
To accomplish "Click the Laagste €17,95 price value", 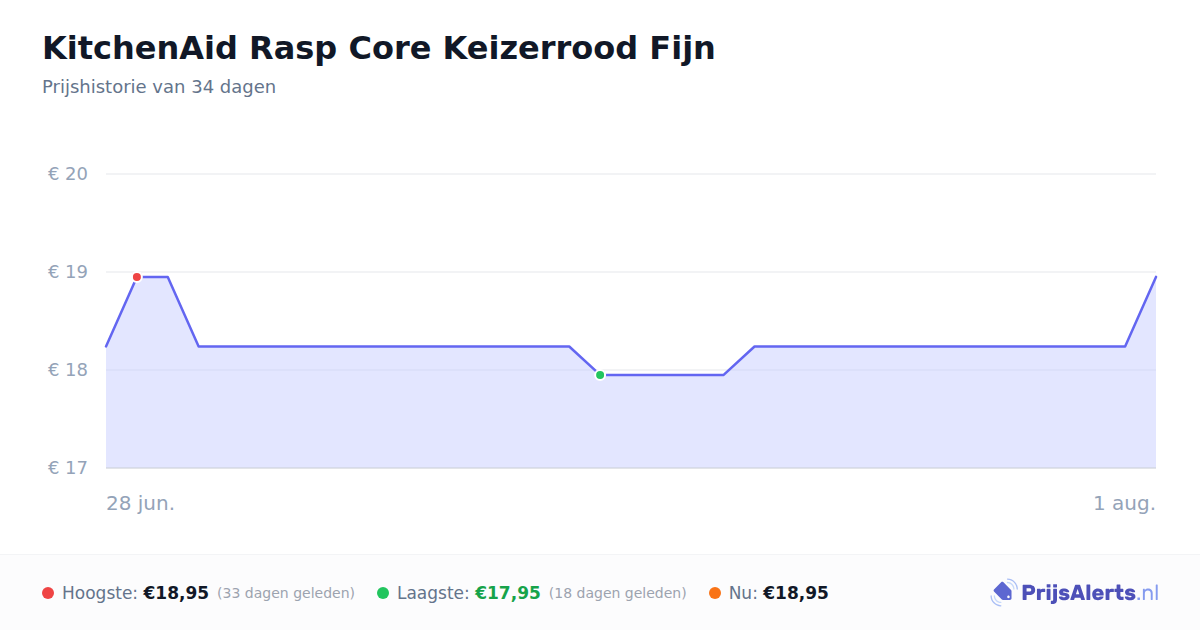I will (x=508, y=593).
